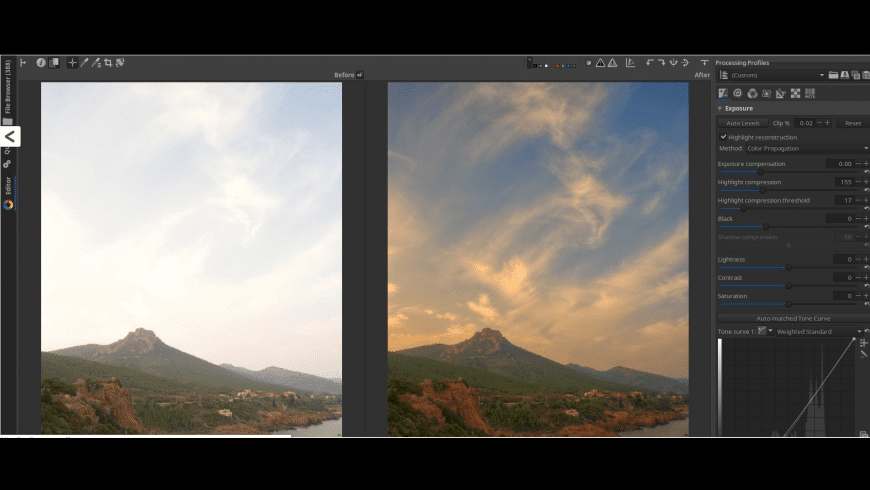870x490 pixels.
Task: Click the Exposure compensation value field
Action: coord(839,164)
